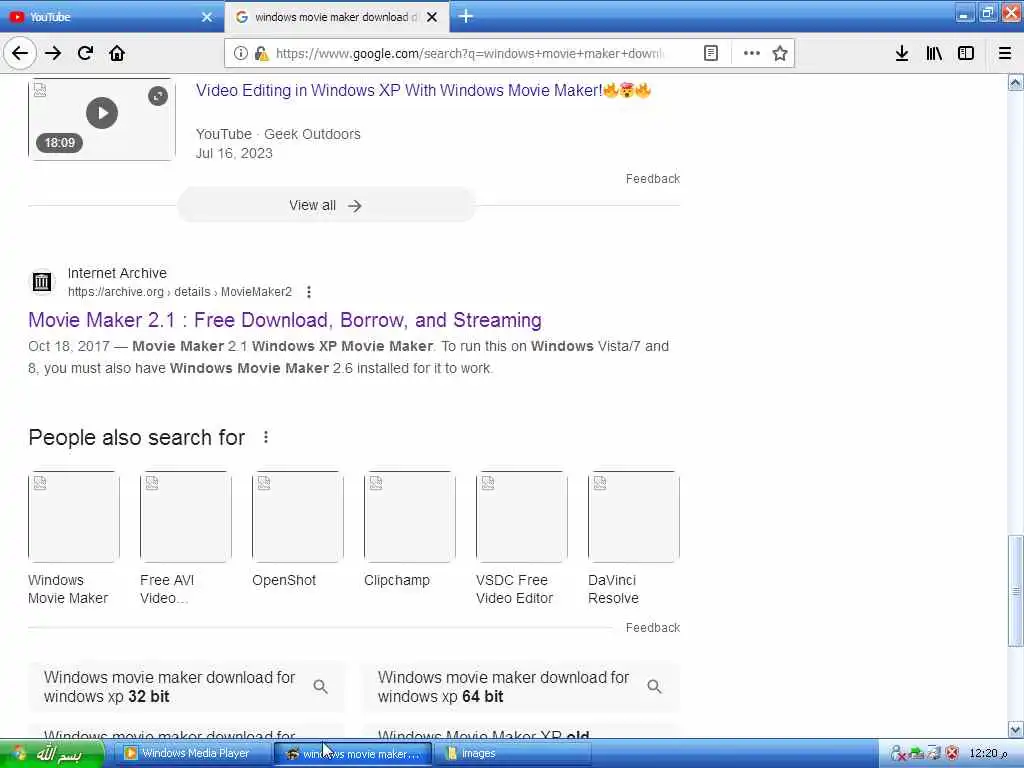Click the URL address field
This screenshot has width=1024, height=768.
[x=469, y=54]
